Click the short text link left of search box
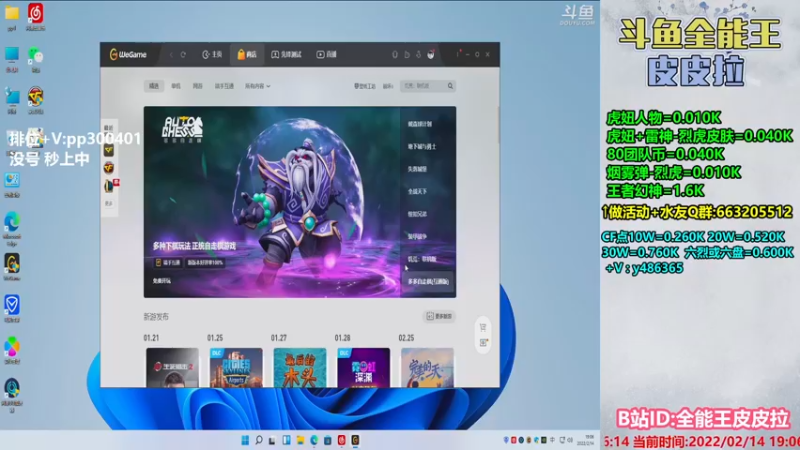 tap(388, 86)
